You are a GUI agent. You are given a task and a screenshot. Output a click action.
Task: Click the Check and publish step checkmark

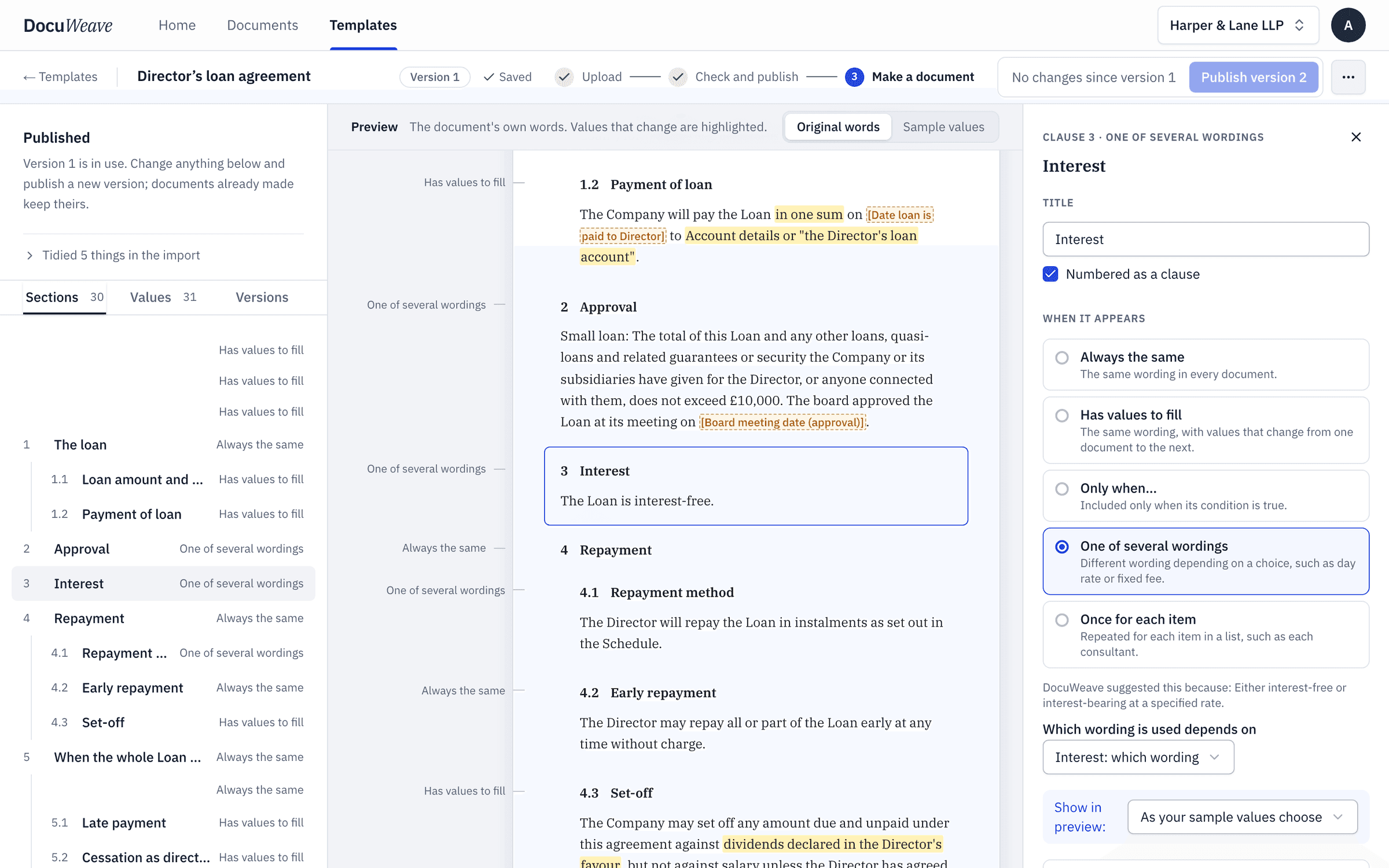(678, 77)
